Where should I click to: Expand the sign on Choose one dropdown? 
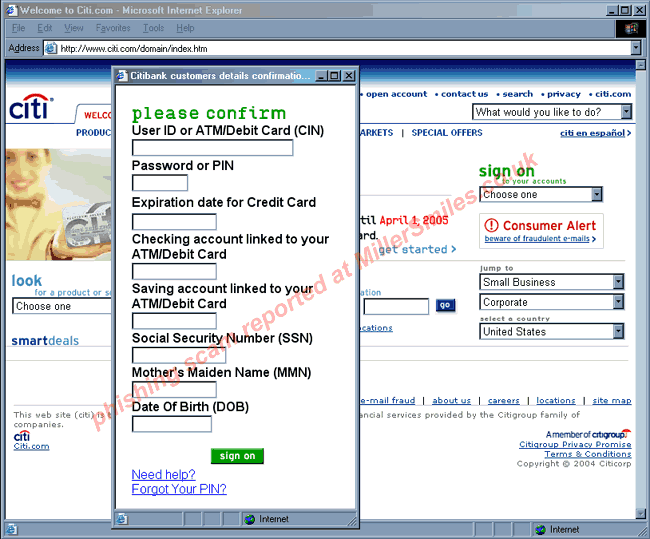click(597, 194)
